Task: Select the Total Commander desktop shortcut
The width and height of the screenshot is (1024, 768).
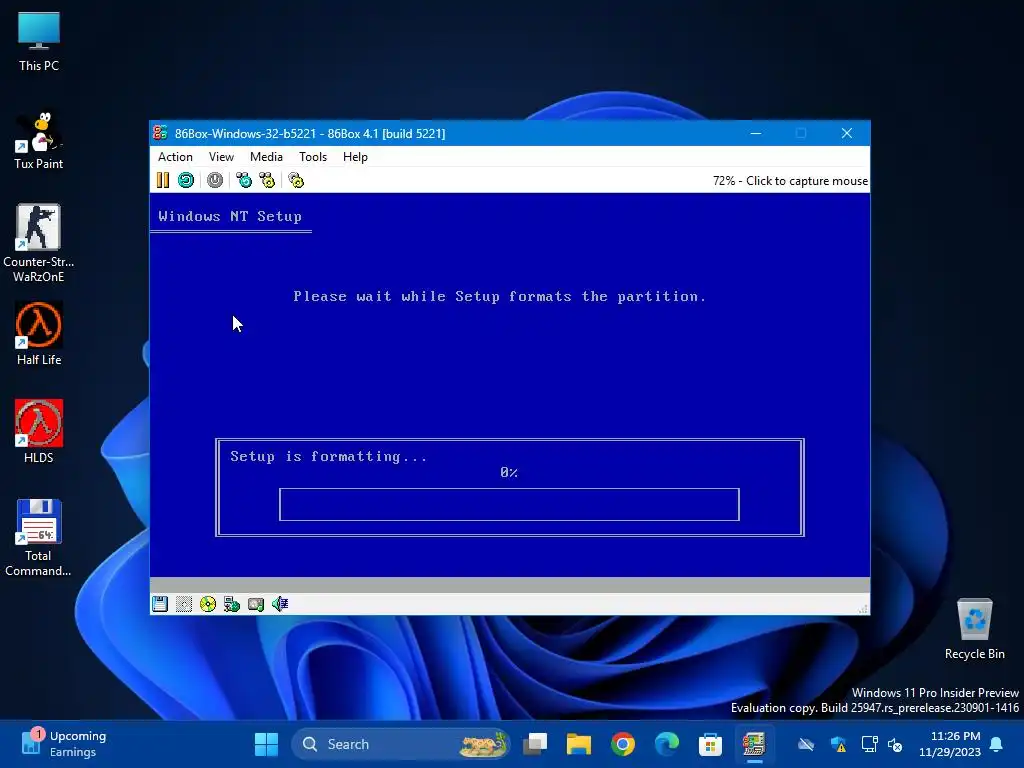Action: click(39, 537)
